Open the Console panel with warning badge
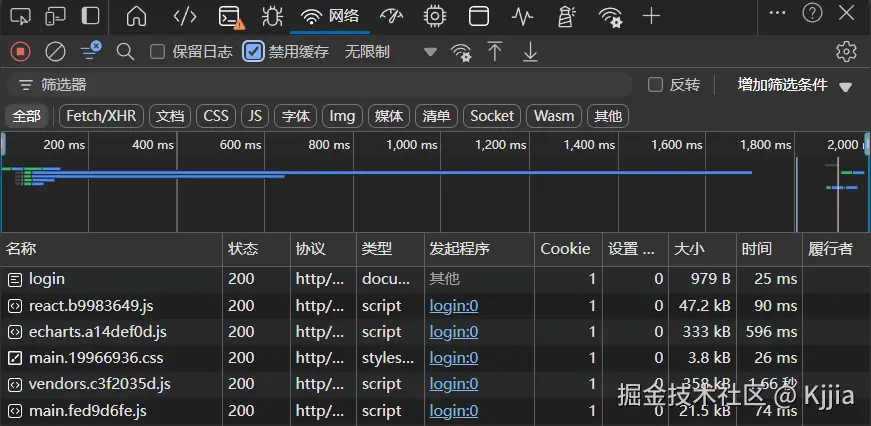The width and height of the screenshot is (871, 426). (x=231, y=17)
